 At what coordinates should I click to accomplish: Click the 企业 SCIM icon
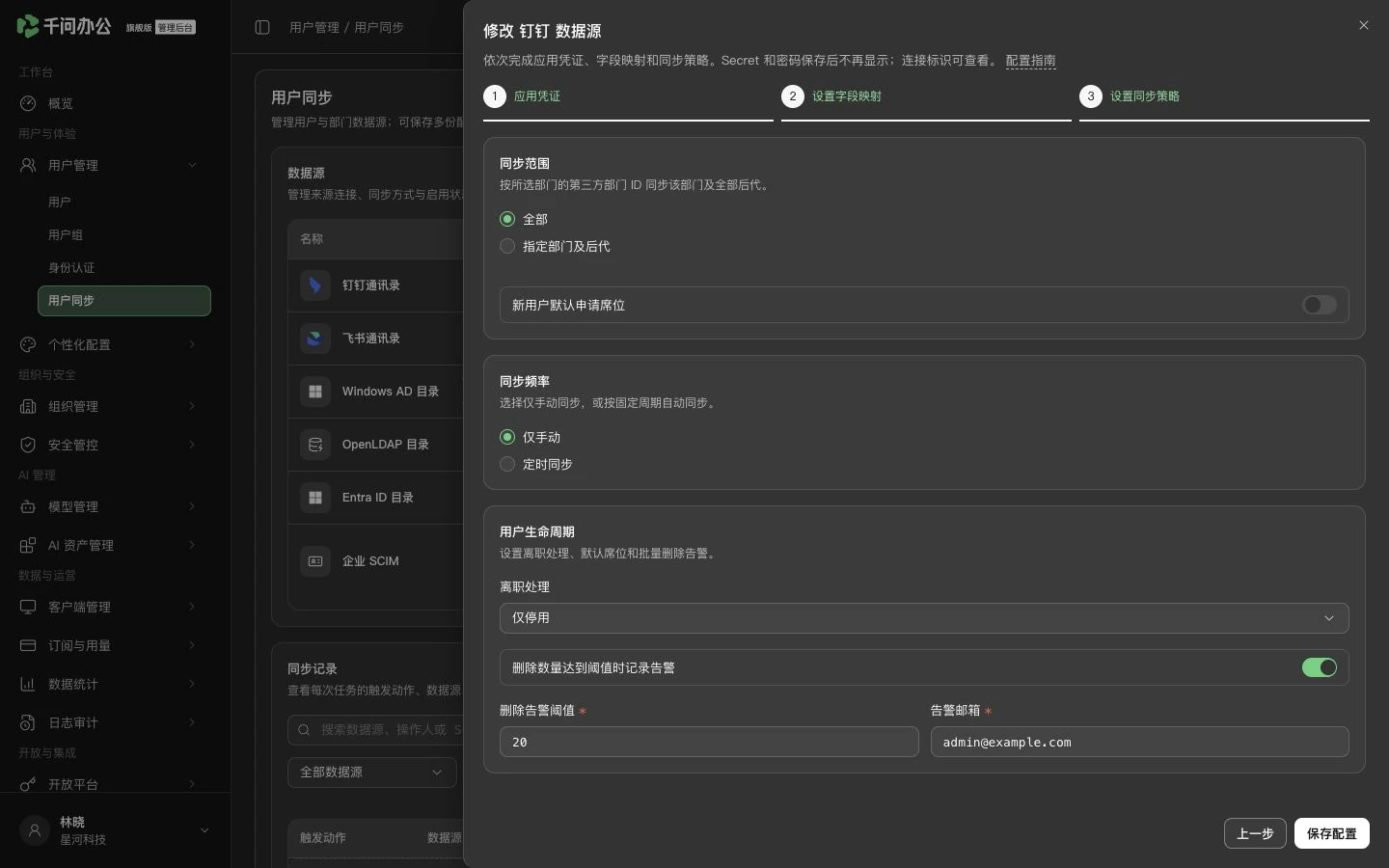[x=315, y=560]
